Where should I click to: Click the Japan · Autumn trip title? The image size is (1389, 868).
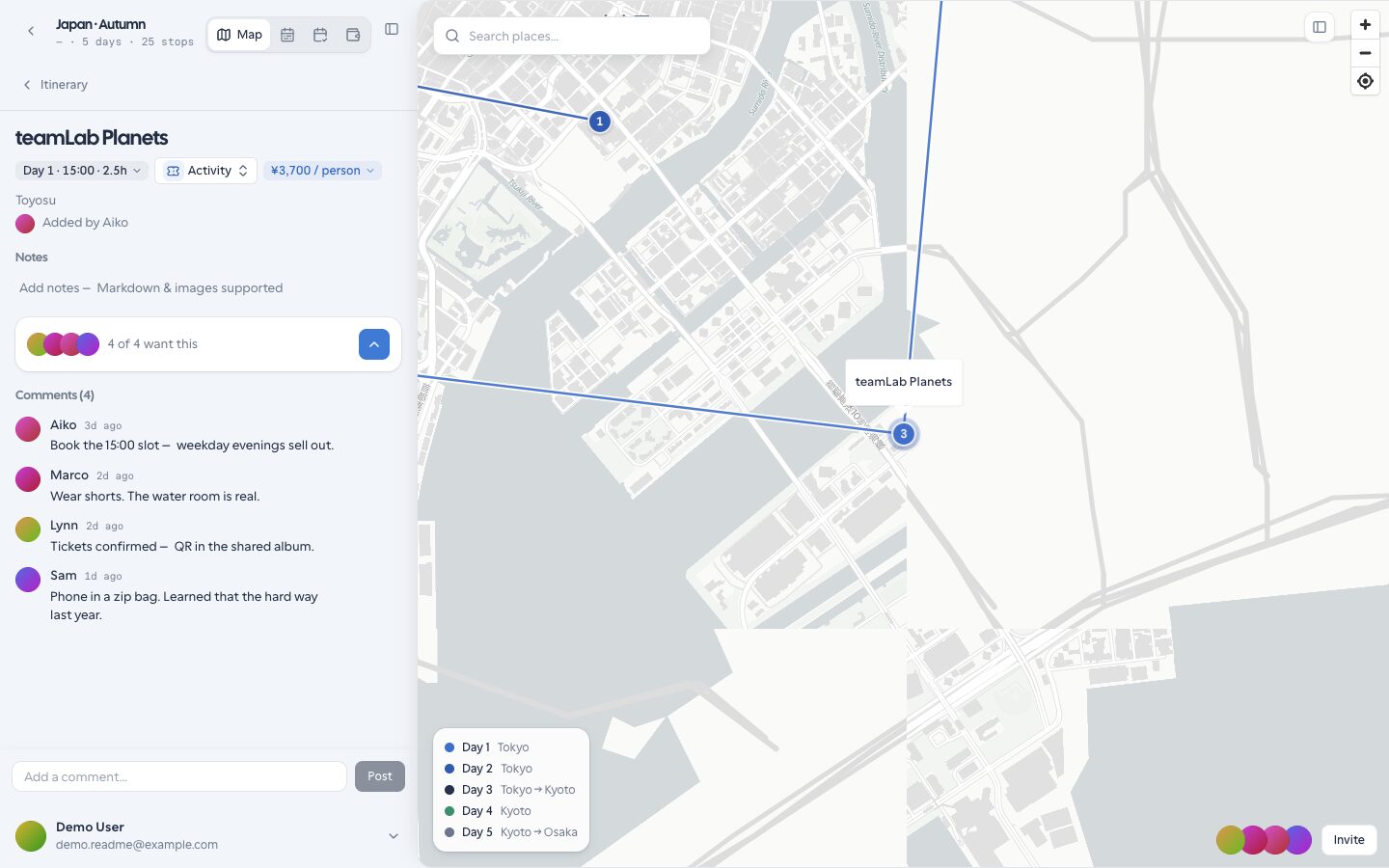(100, 24)
